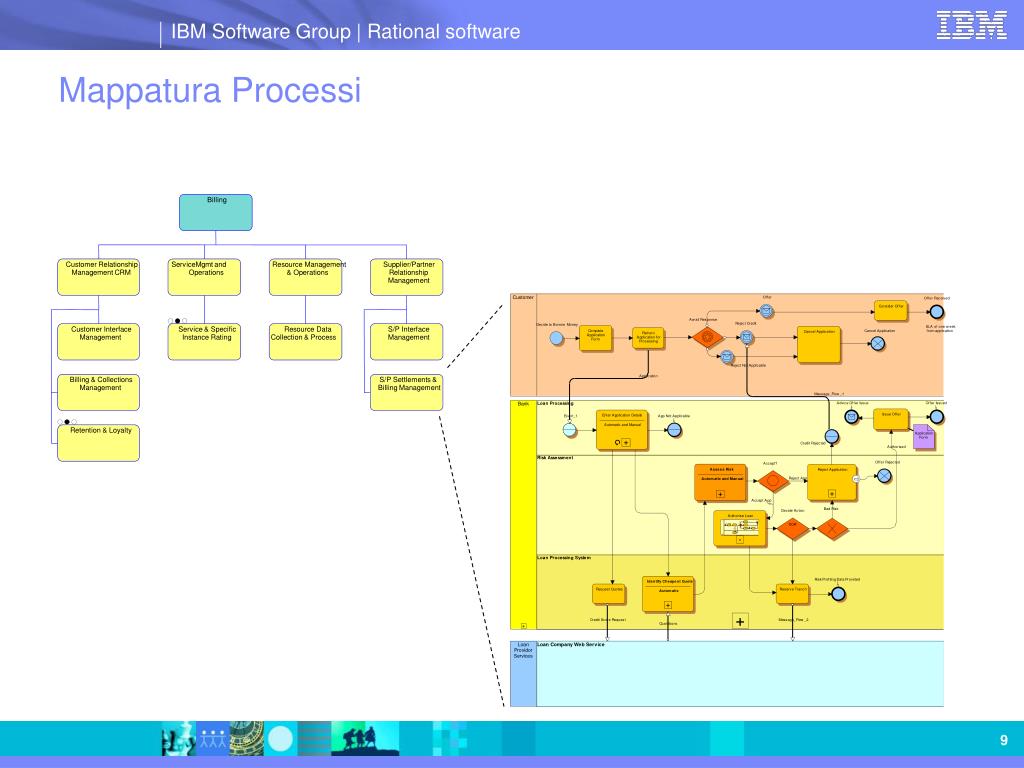Select the blue Billing root box

tap(216, 212)
